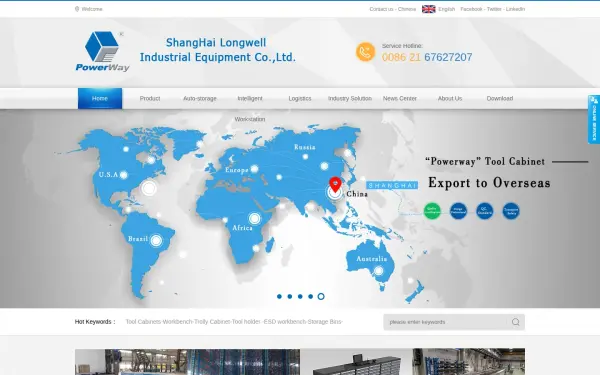Click the Russia map marker
This screenshot has height=375, width=600.
305,157
